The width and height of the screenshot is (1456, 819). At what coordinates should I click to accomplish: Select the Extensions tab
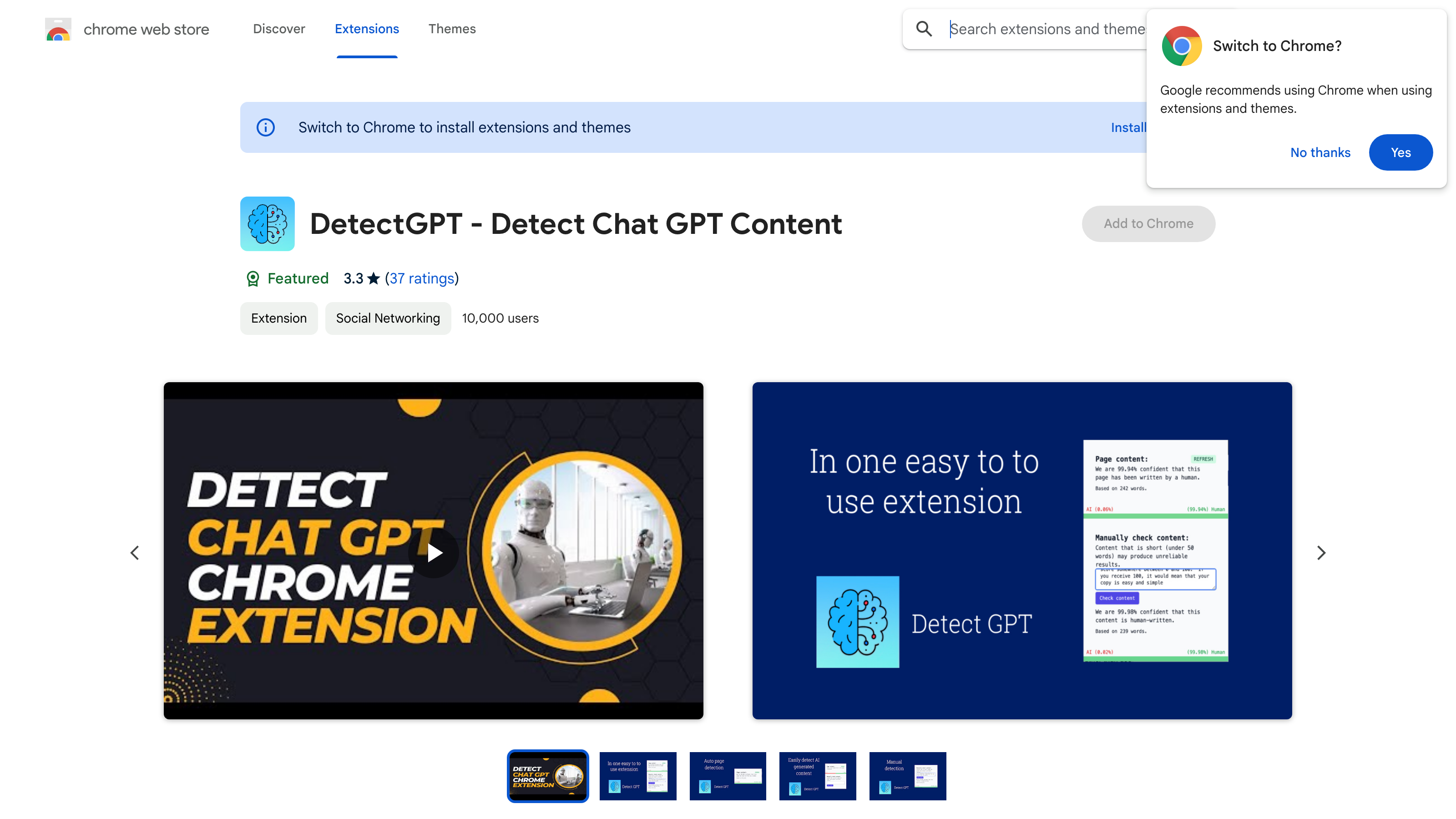[x=367, y=28]
